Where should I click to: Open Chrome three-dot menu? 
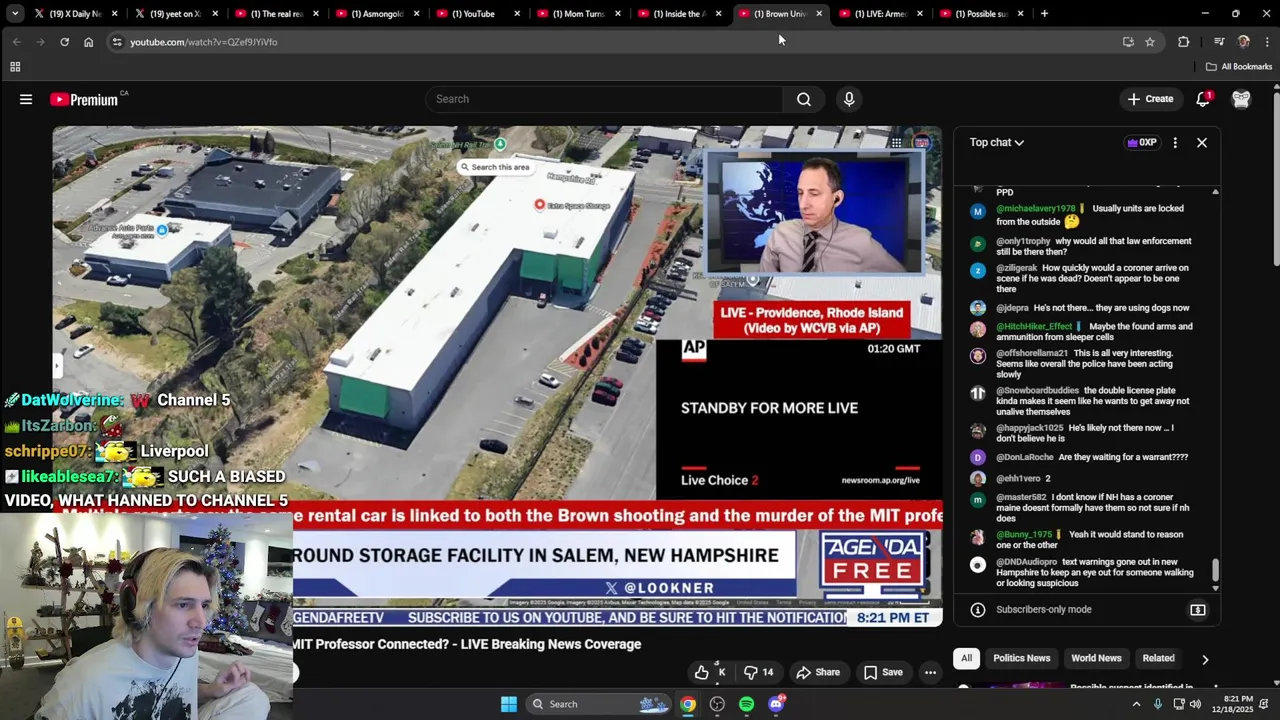point(1267,42)
